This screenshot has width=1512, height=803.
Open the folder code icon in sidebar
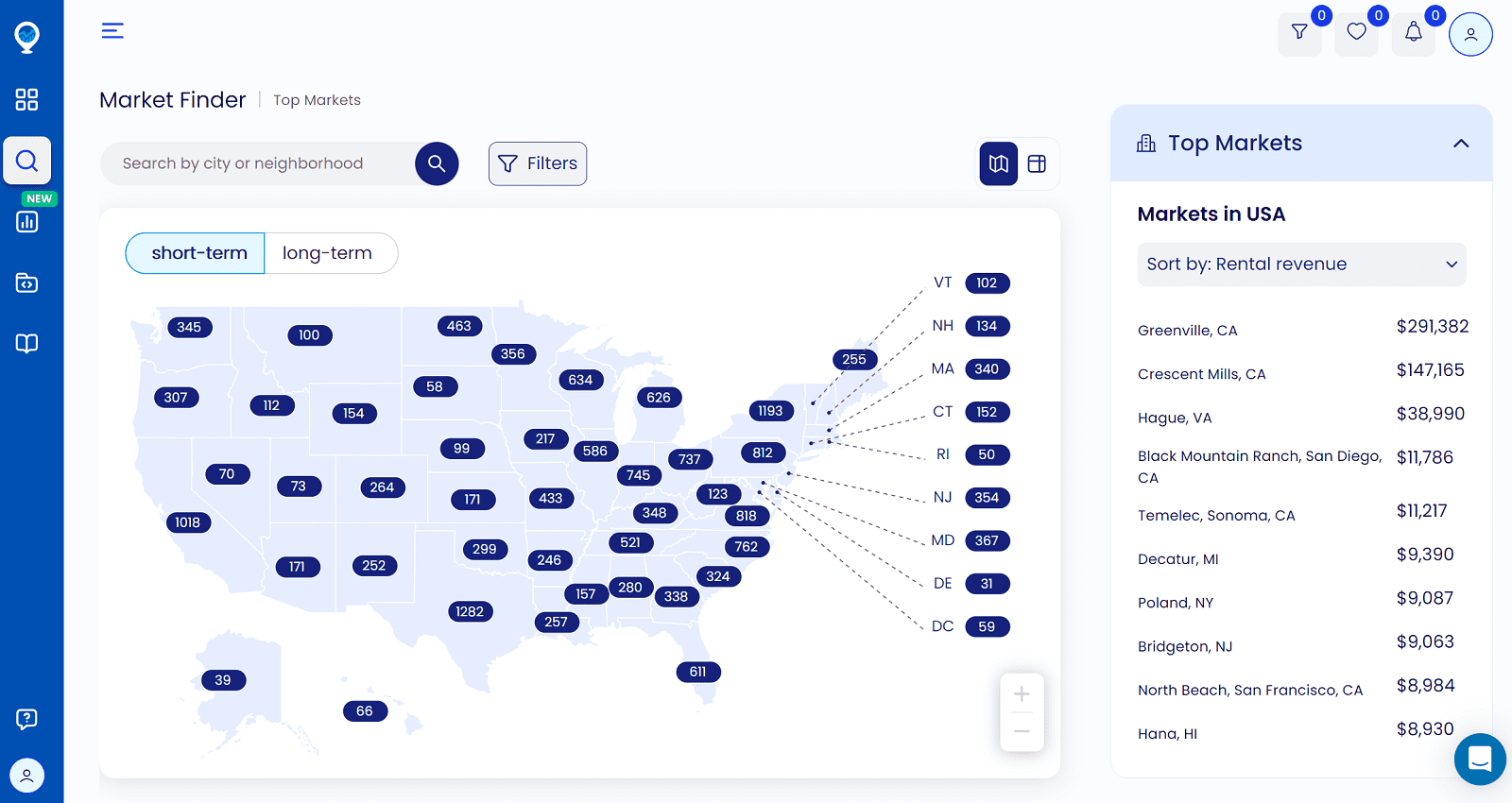pos(26,282)
